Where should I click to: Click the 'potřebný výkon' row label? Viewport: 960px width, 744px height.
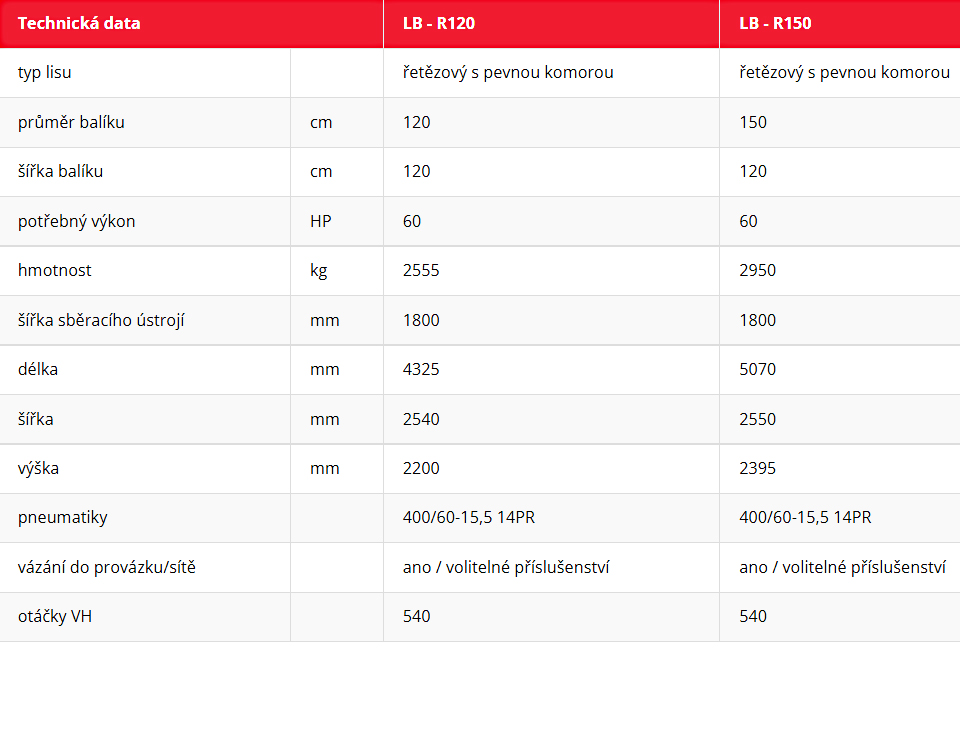pyautogui.click(x=77, y=221)
